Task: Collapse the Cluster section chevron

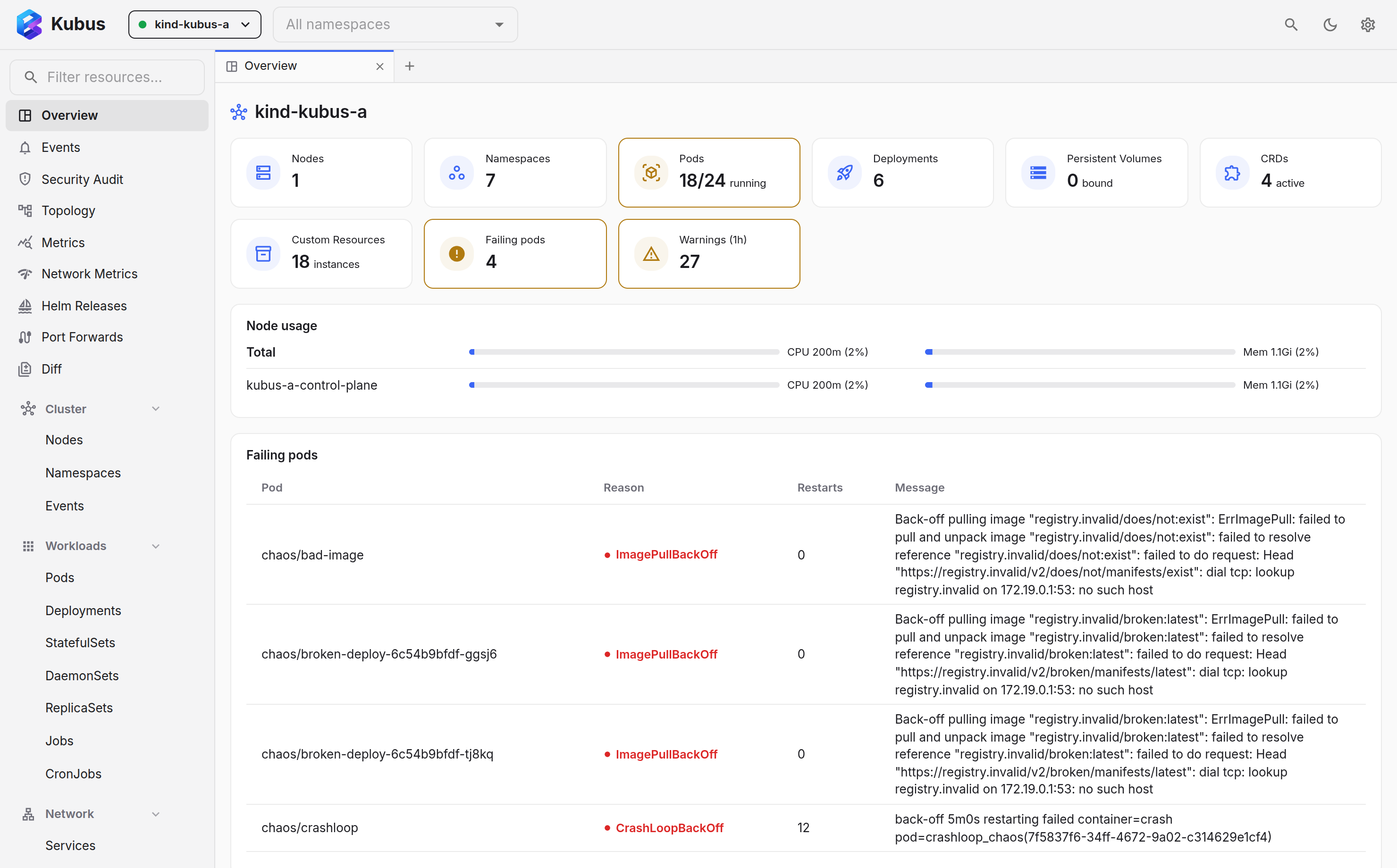Action: pyautogui.click(x=156, y=409)
